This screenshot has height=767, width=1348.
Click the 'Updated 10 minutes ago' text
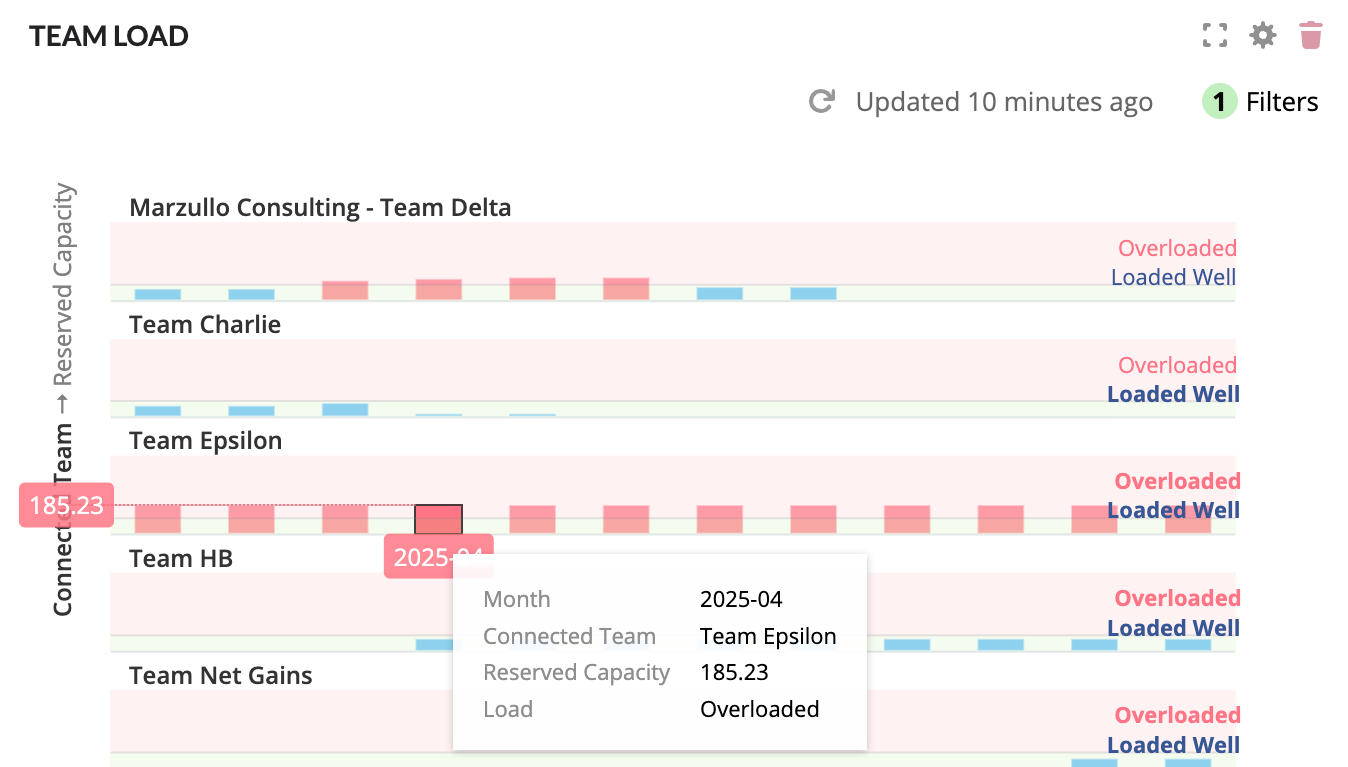(1004, 102)
